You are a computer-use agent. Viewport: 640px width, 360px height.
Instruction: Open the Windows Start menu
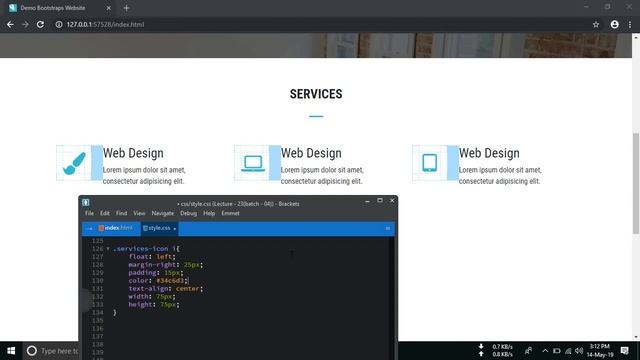coord(11,351)
